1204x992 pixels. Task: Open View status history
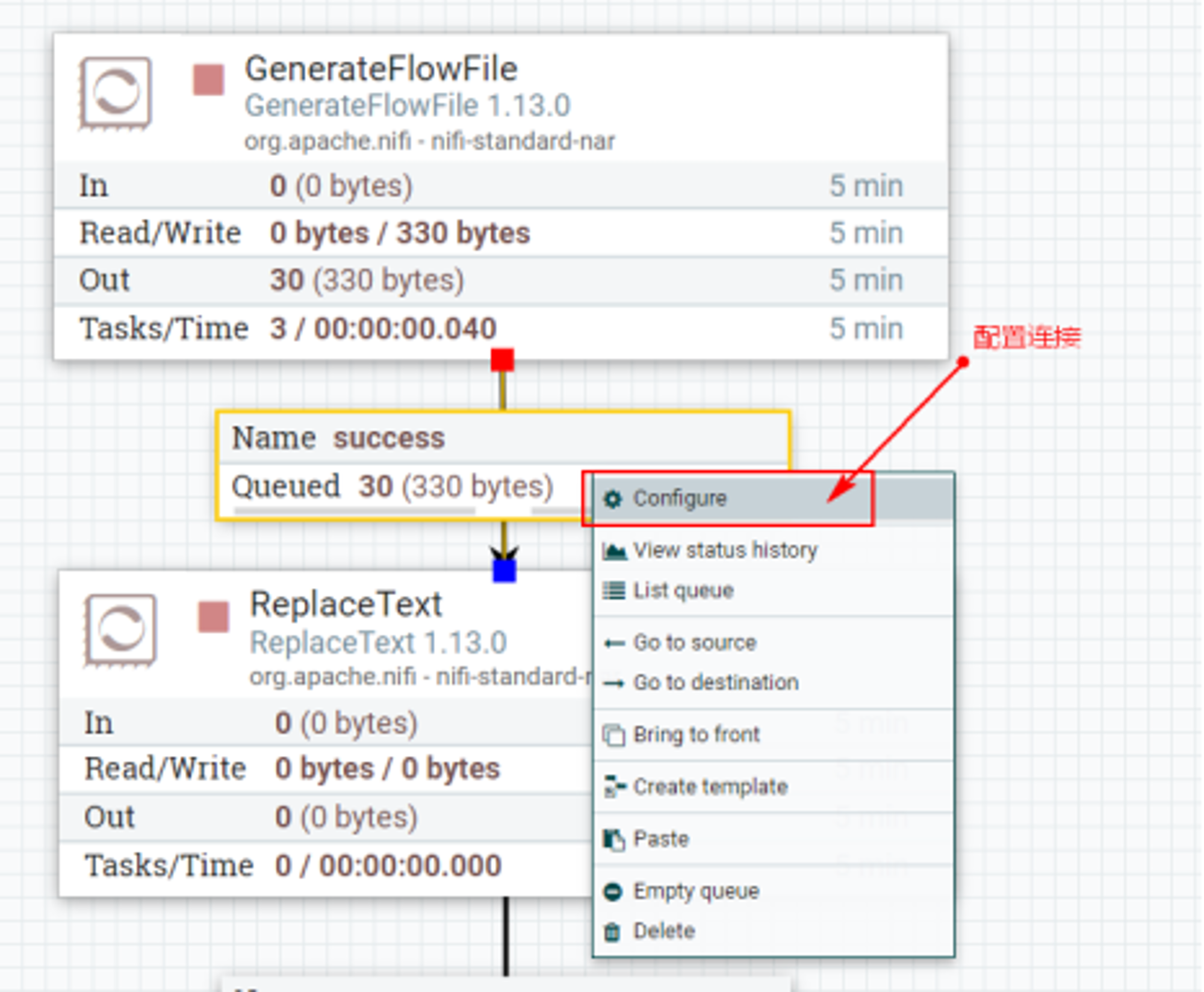(x=774, y=551)
